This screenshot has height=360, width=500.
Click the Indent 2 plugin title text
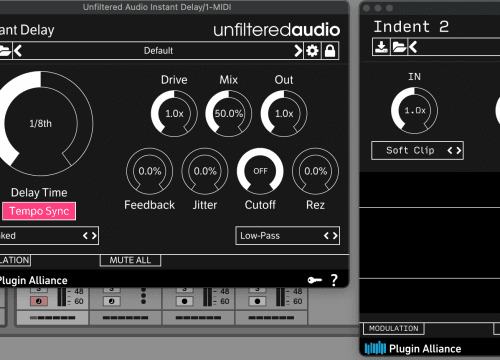[411, 27]
